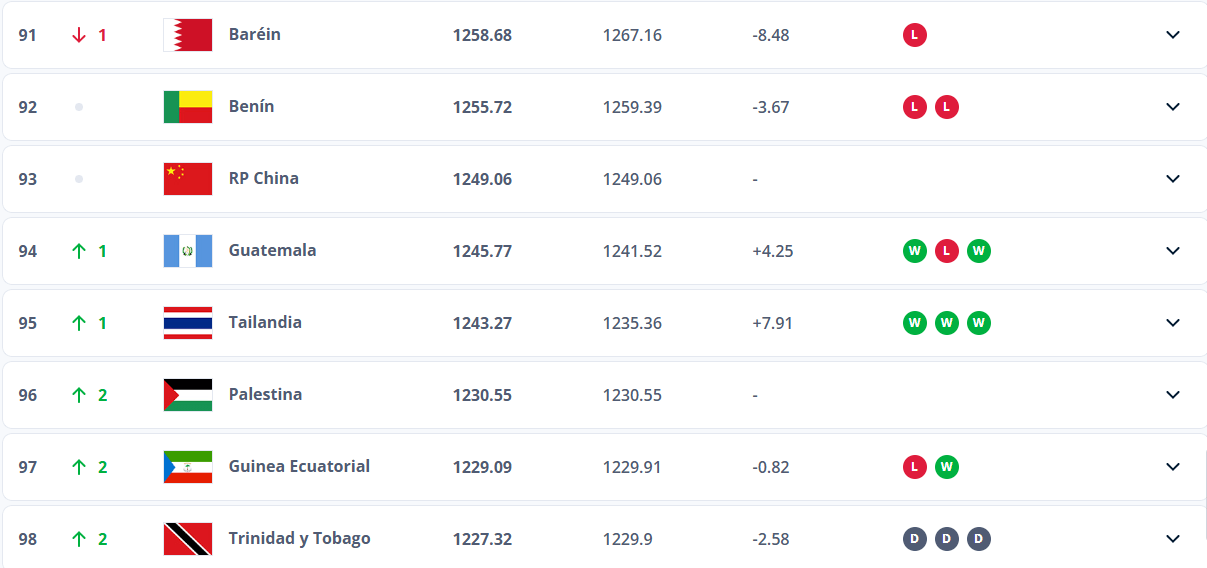1207x568 pixels.
Task: Click the Palestina flag icon
Action: point(188,395)
